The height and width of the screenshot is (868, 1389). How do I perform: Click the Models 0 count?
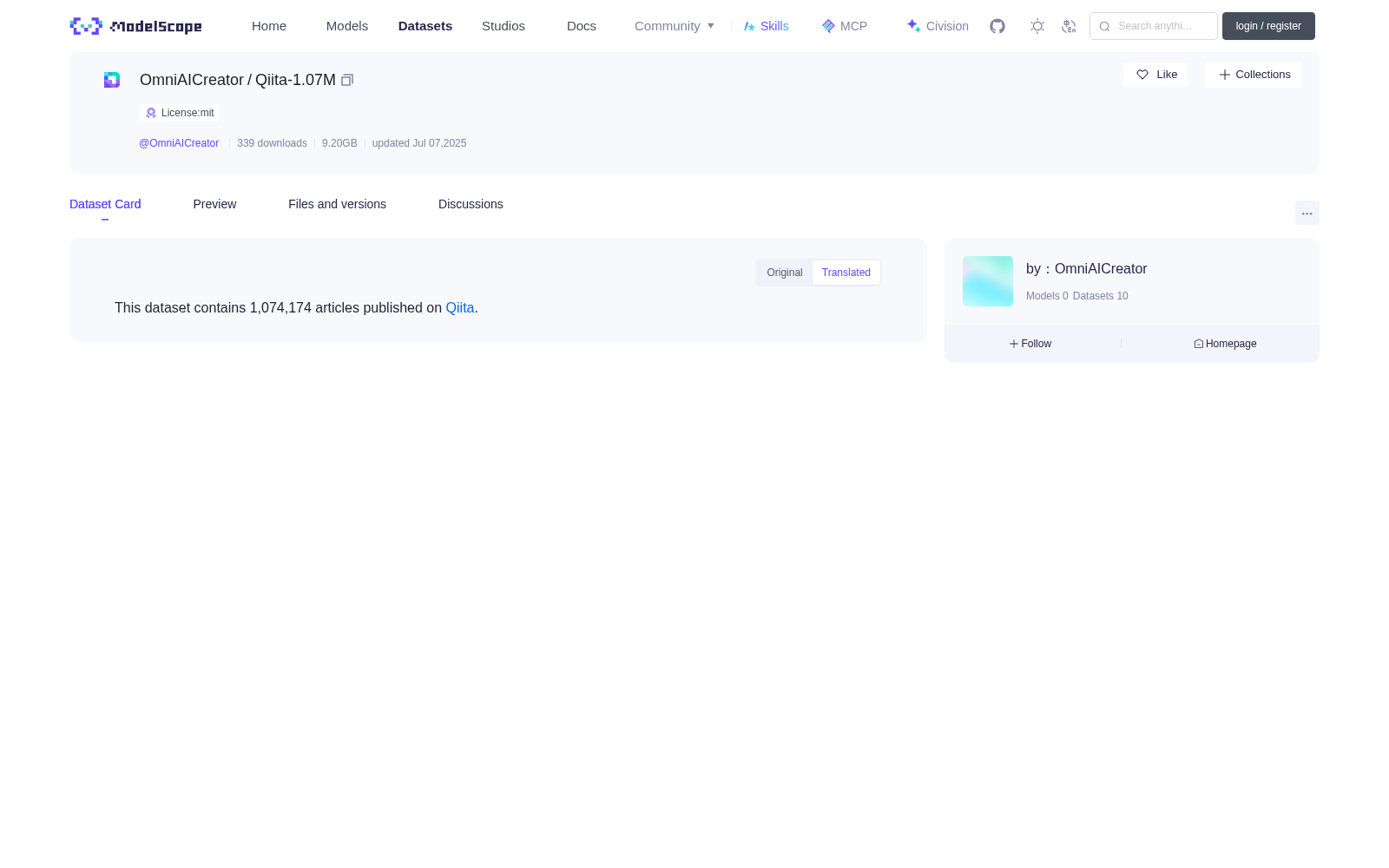tap(1047, 296)
